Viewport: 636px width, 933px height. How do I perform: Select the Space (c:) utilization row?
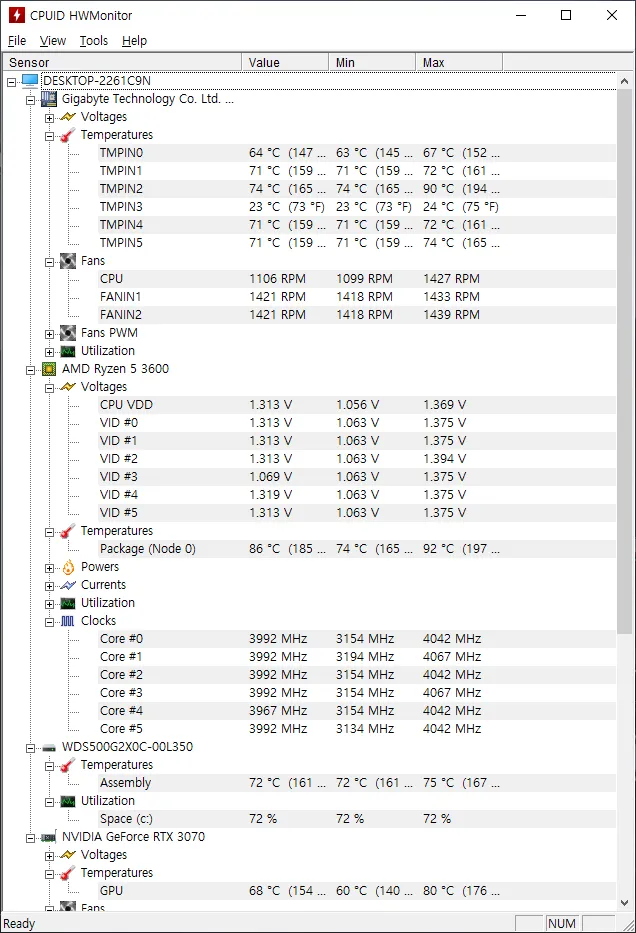click(x=357, y=819)
